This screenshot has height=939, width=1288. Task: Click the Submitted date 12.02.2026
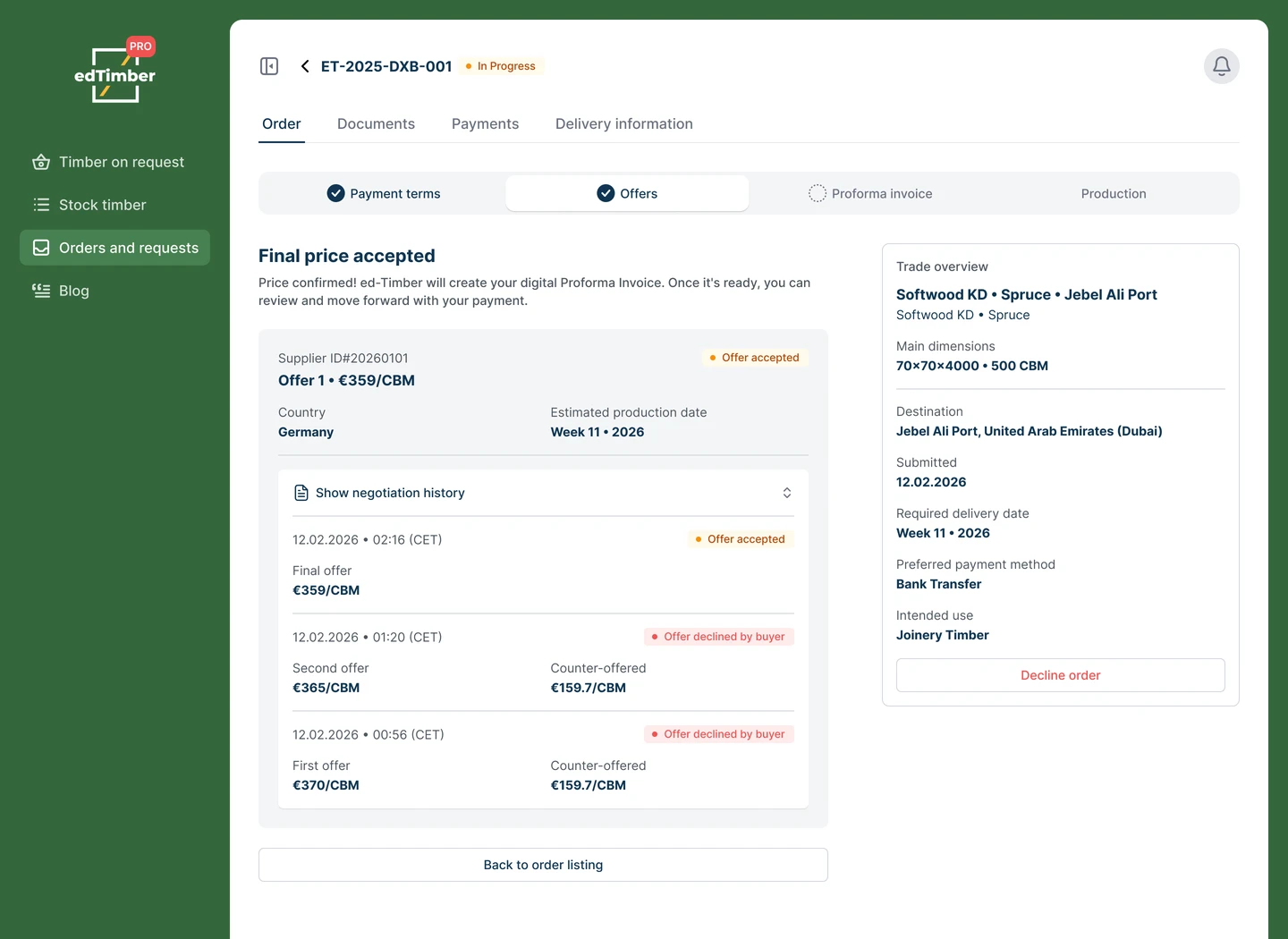click(x=931, y=482)
